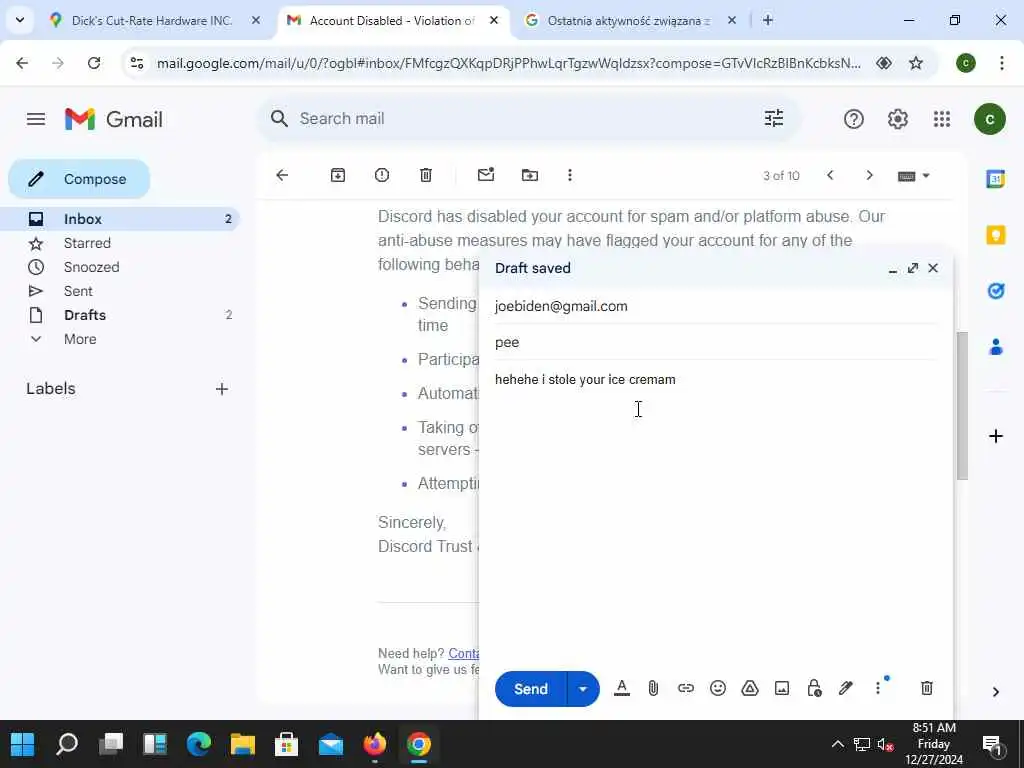Show search options filter icon
The image size is (1024, 768).
774,118
